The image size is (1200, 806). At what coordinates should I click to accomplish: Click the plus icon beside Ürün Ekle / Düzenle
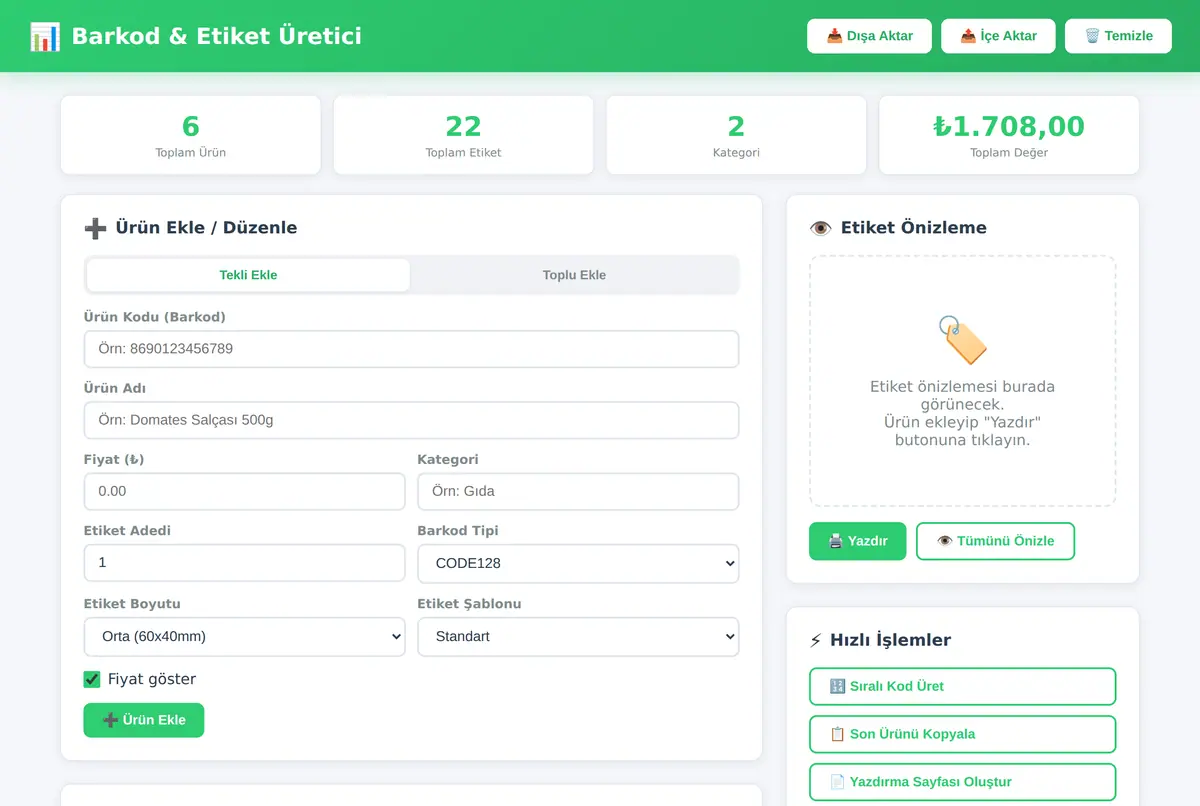[95, 228]
